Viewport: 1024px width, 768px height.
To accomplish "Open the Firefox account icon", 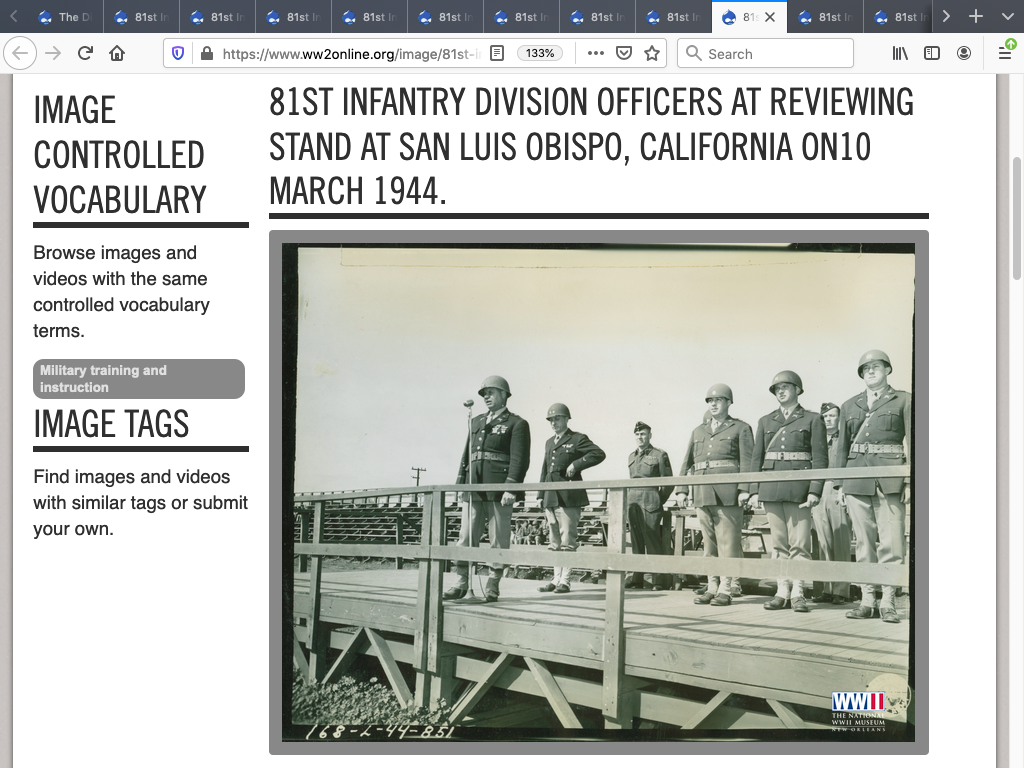I will pyautogui.click(x=964, y=54).
